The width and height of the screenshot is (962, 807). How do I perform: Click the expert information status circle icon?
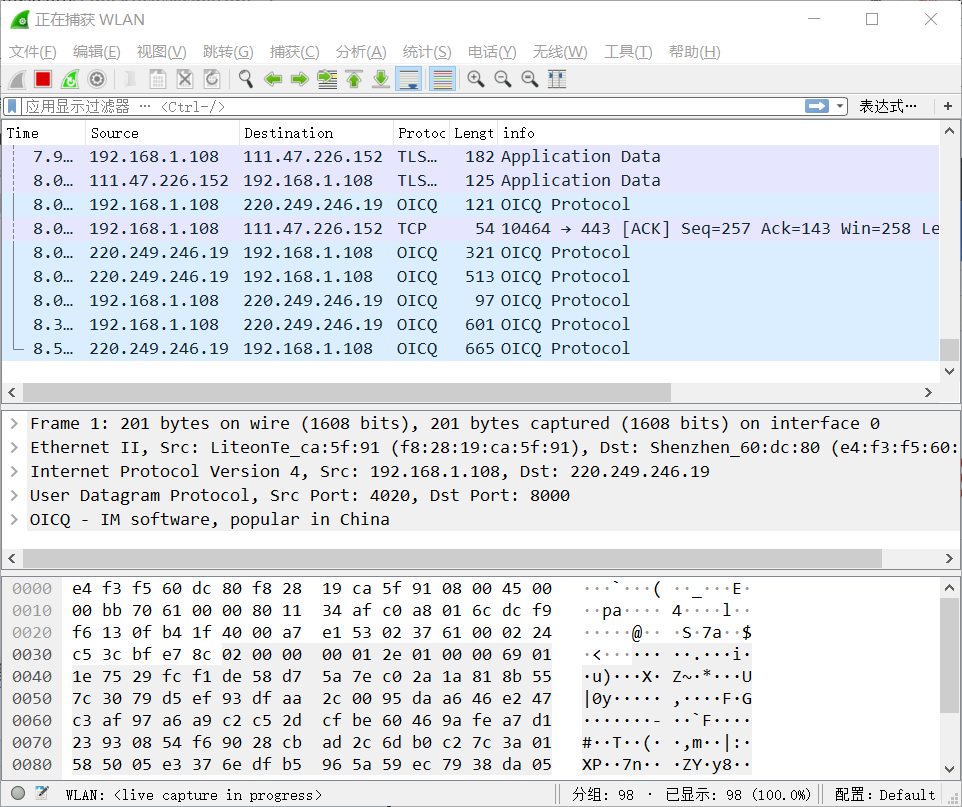pos(18,793)
